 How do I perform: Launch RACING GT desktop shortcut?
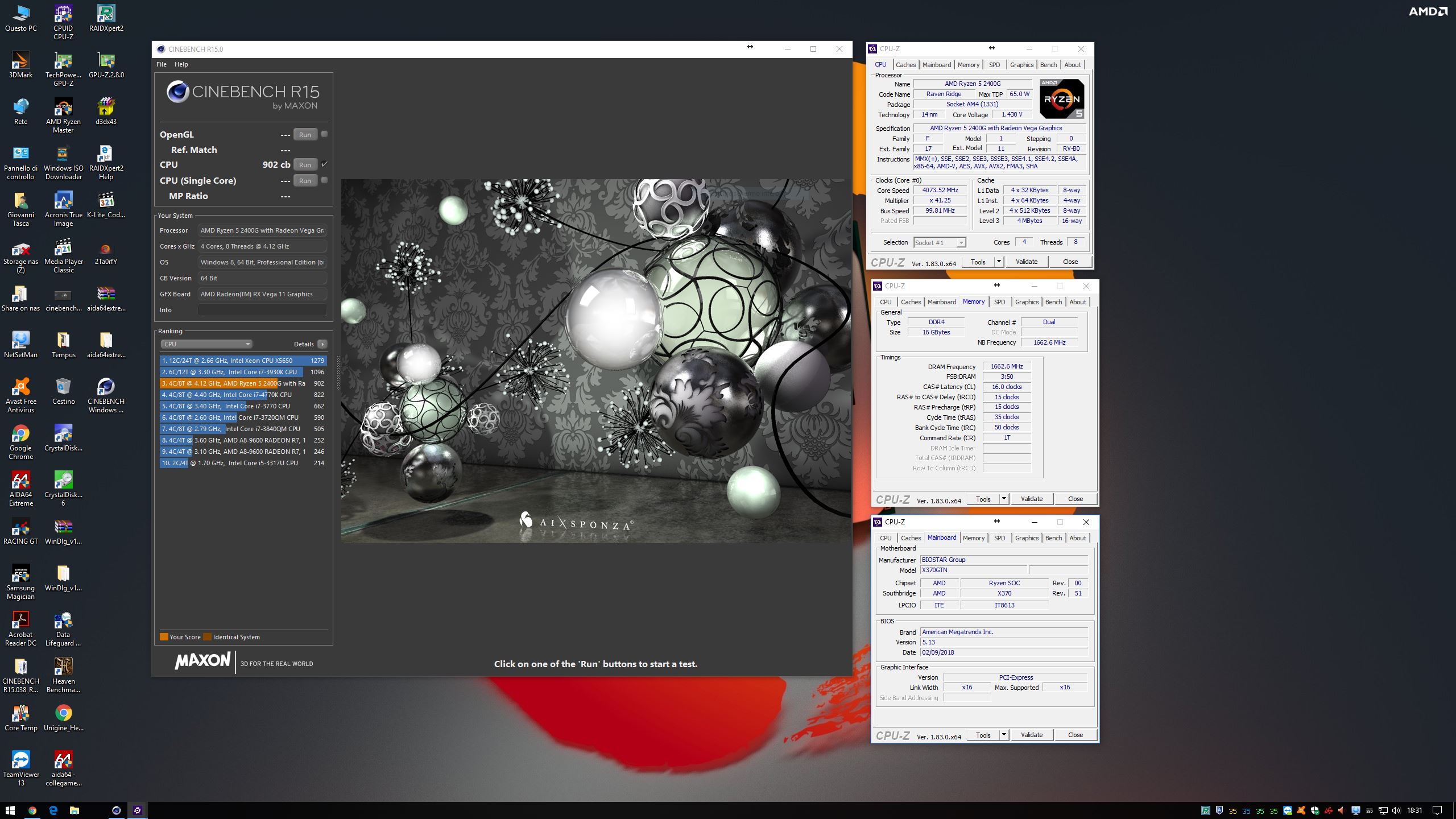20,531
